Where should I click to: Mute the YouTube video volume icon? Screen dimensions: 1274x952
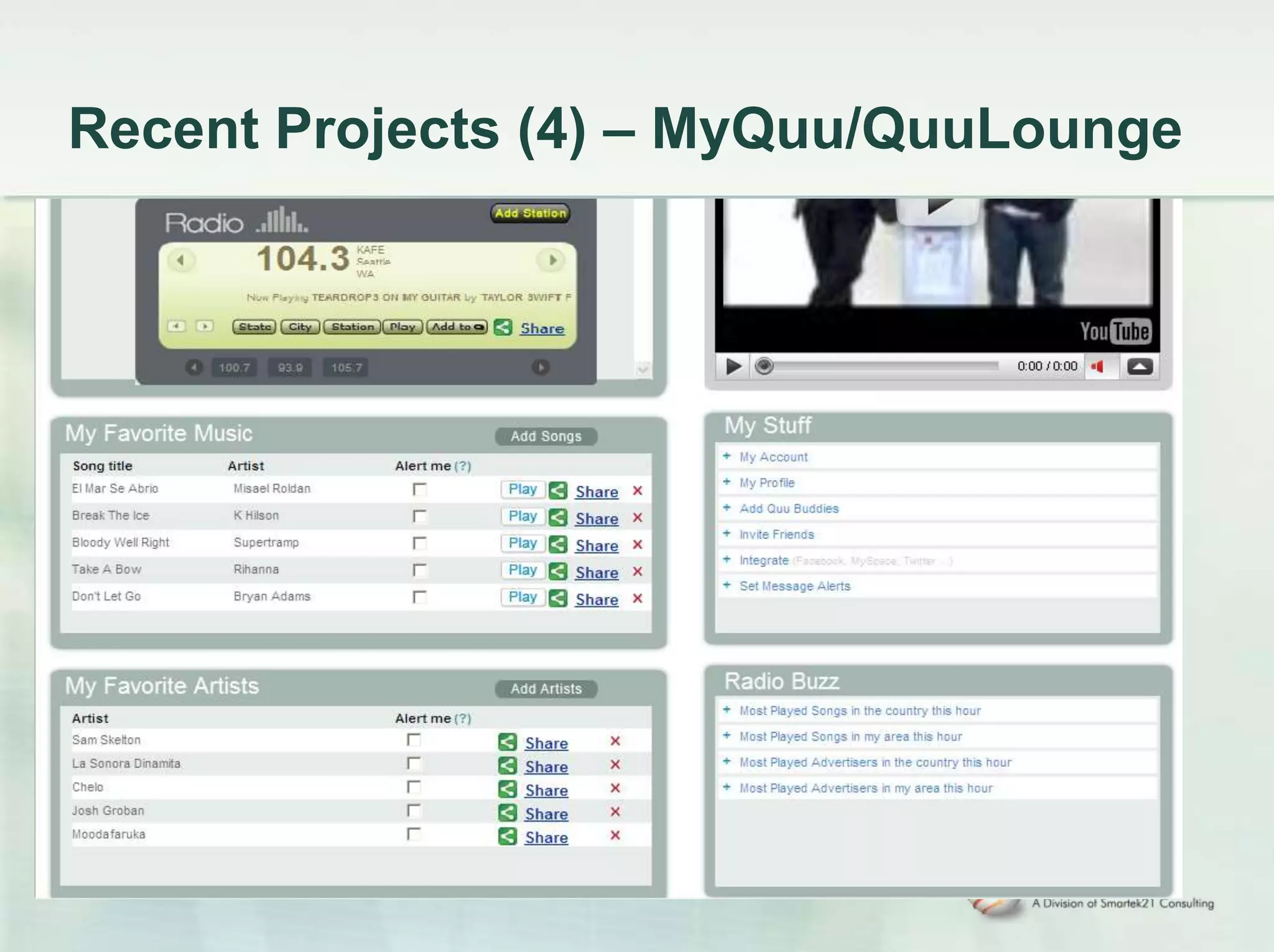coord(1097,366)
